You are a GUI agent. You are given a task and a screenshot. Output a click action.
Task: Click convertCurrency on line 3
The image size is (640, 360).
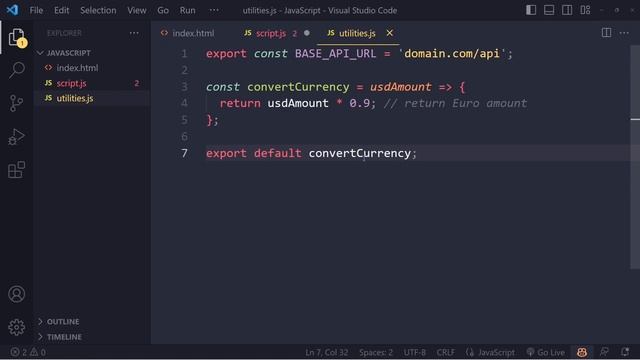298,87
